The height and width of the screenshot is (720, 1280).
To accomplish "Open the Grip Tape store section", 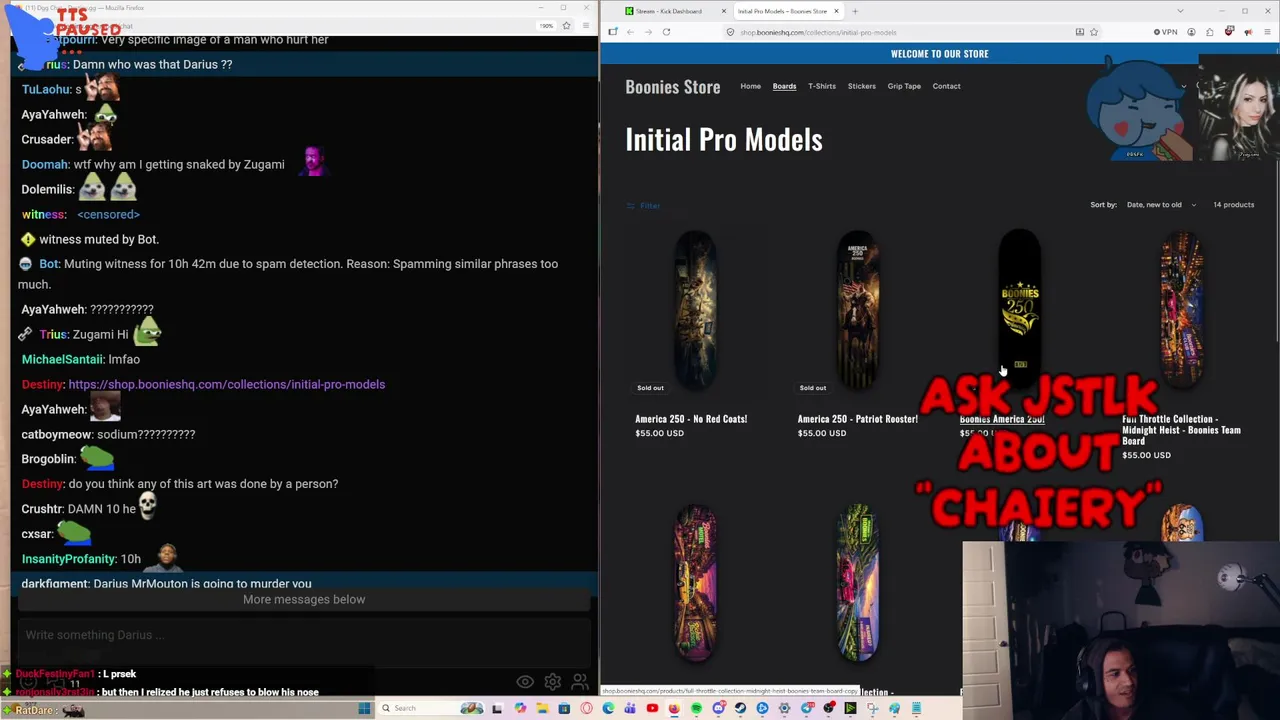I will pyautogui.click(x=904, y=86).
